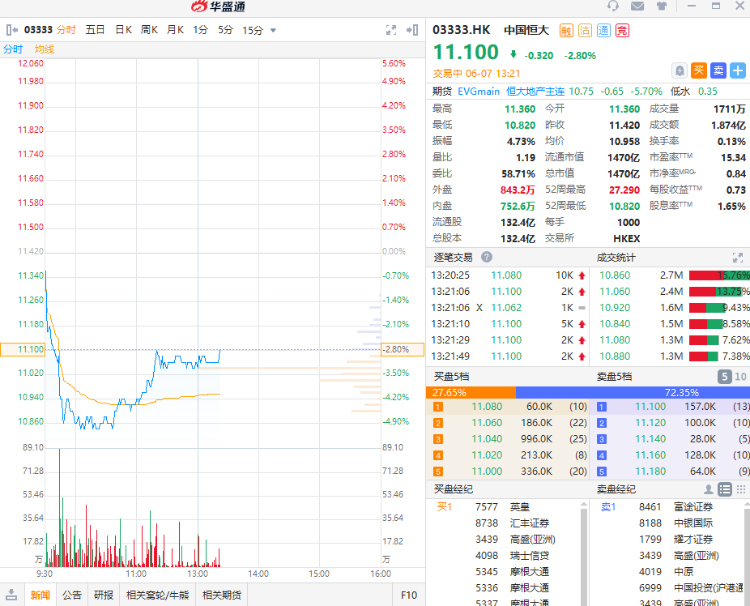The image size is (750, 606).
Task: Toggle the 分时 line legend
Action: pos(13,49)
